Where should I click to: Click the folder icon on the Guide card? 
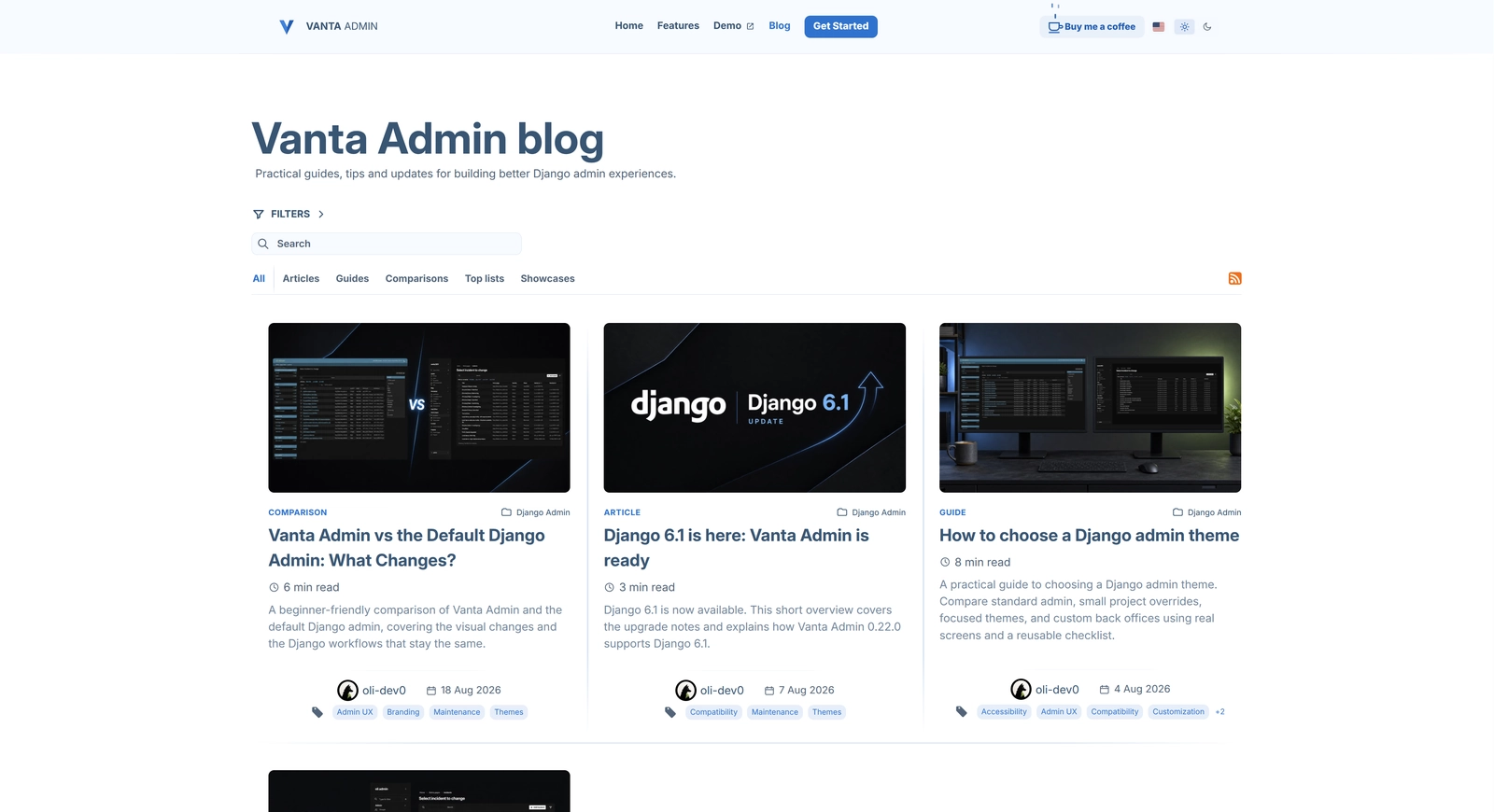click(x=1177, y=512)
